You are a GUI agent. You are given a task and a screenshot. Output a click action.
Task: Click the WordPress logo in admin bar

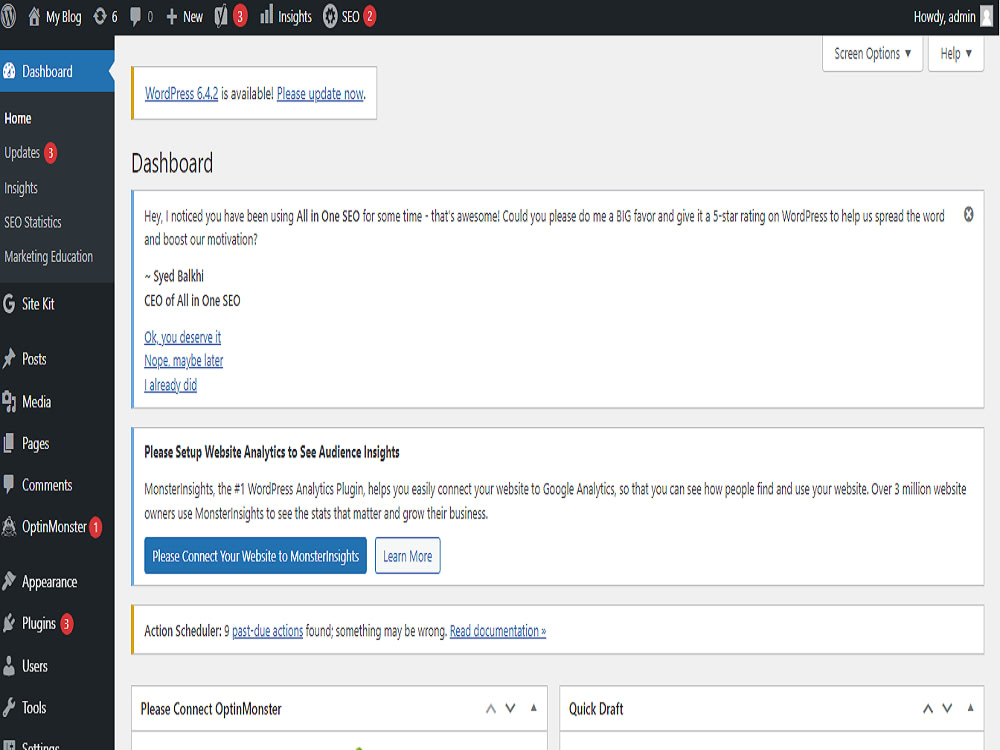point(8,17)
